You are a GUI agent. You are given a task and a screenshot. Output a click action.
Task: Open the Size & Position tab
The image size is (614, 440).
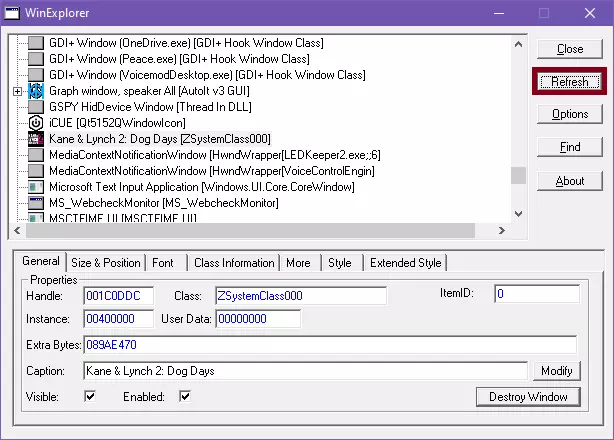[x=106, y=263]
